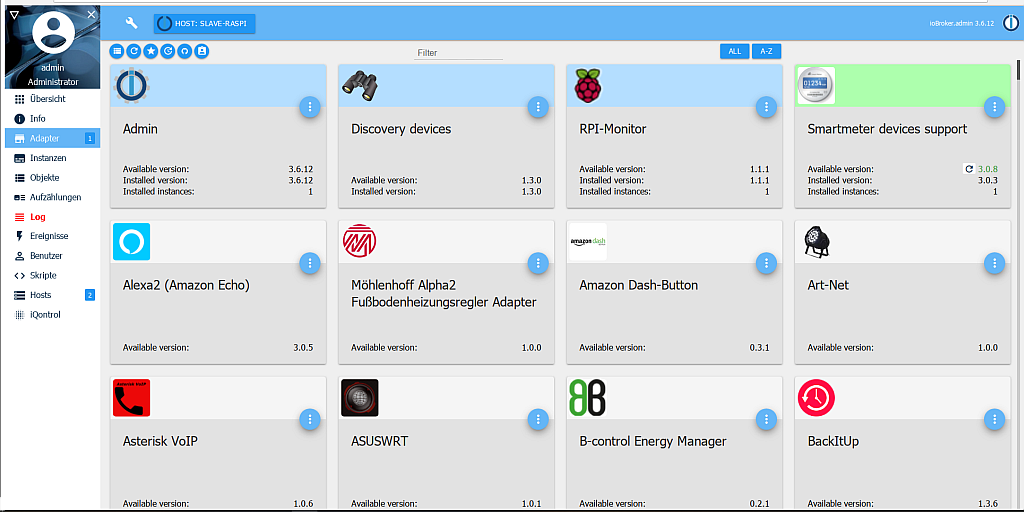
Task: Click the admin user avatar
Action: click(52, 34)
